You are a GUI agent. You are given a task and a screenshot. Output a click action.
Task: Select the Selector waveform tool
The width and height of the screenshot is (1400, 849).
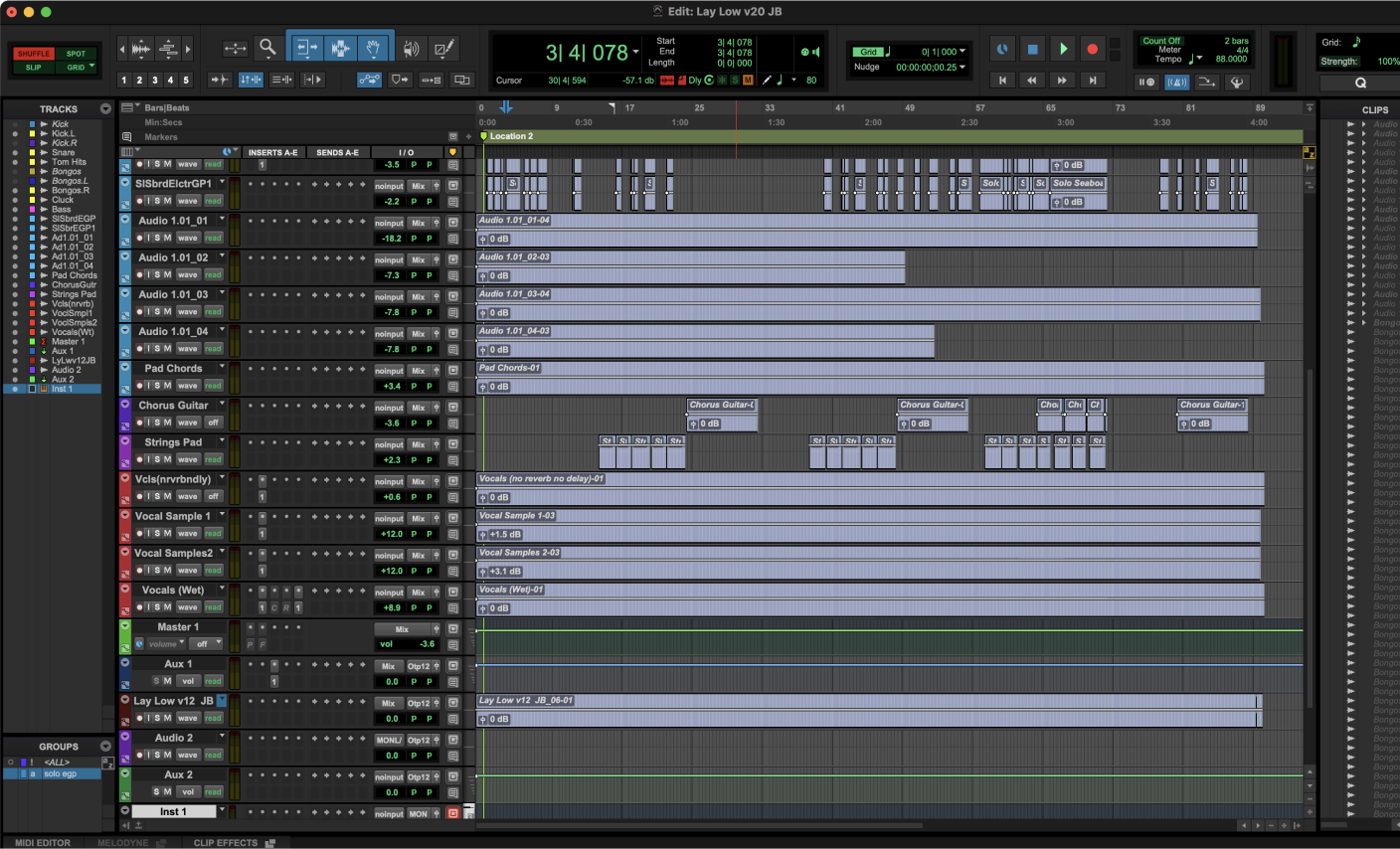pos(339,48)
